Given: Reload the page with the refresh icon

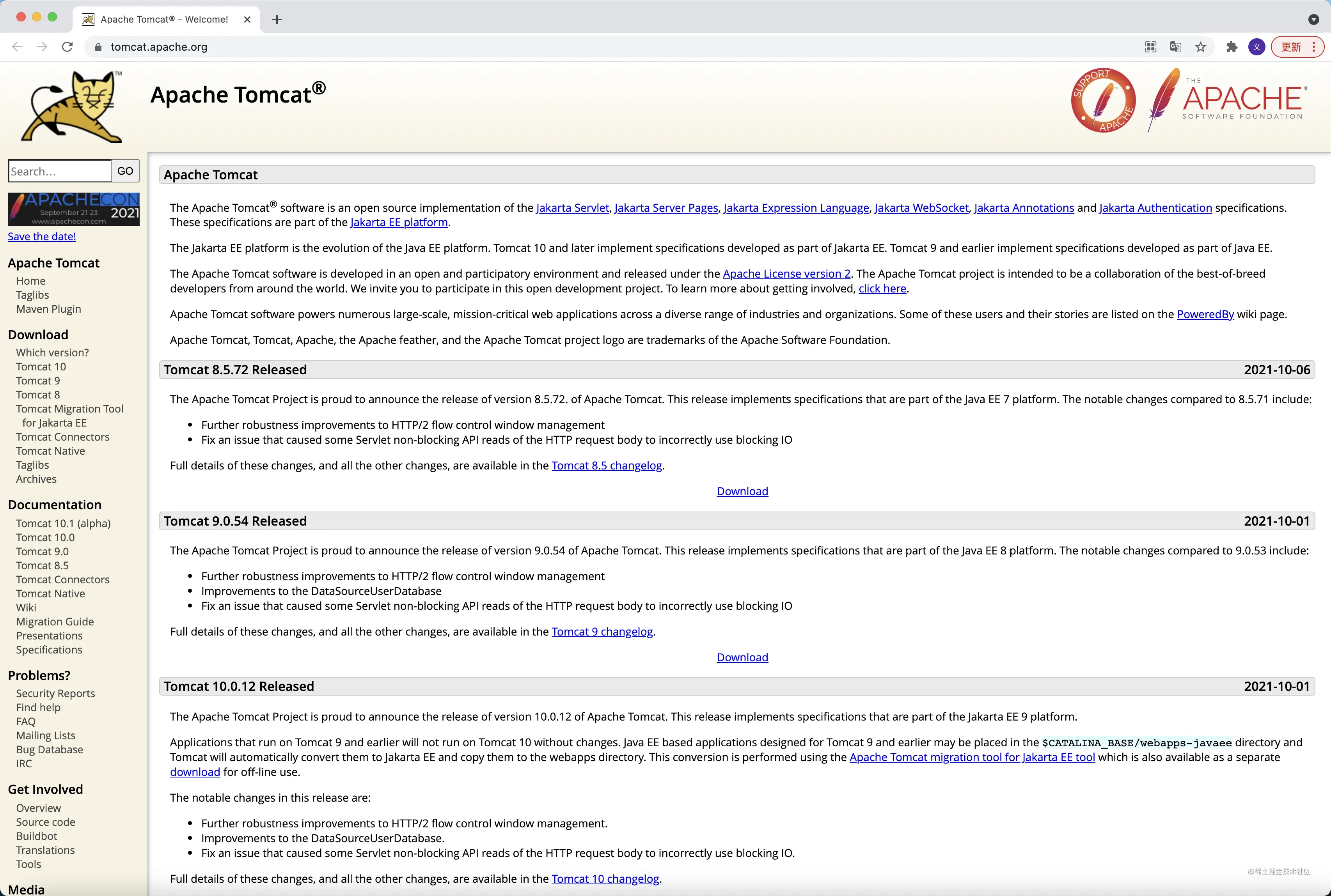Looking at the screenshot, I should pos(67,47).
